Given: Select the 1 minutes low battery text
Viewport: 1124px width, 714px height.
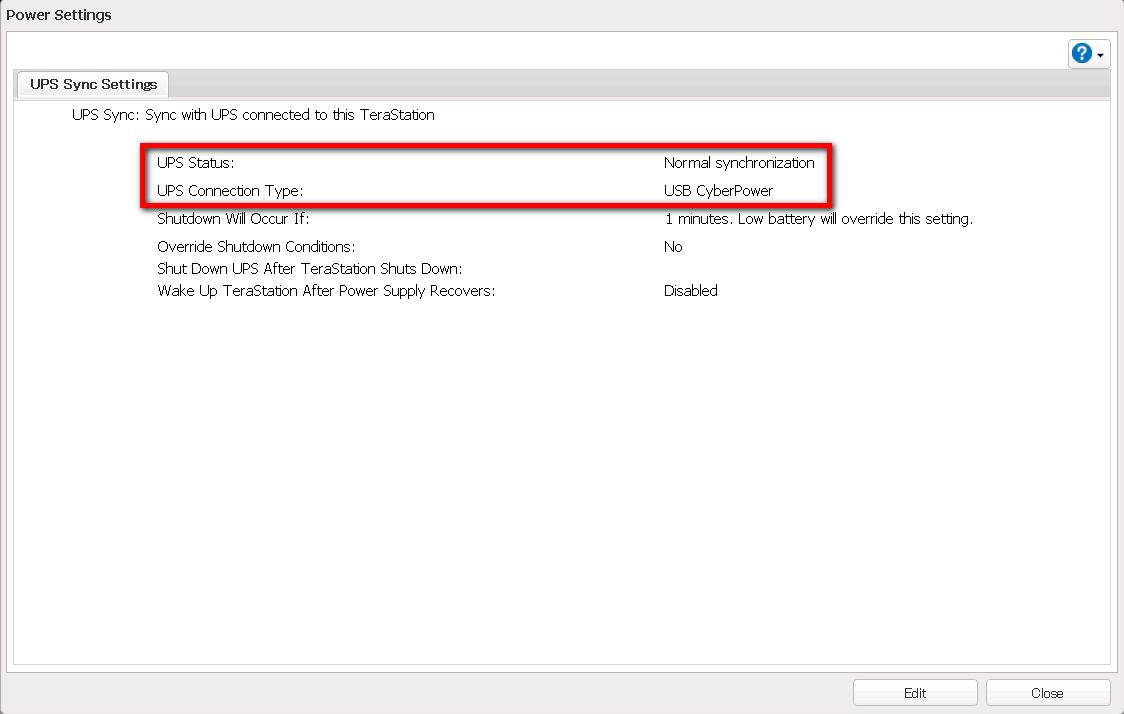Looking at the screenshot, I should (x=817, y=219).
